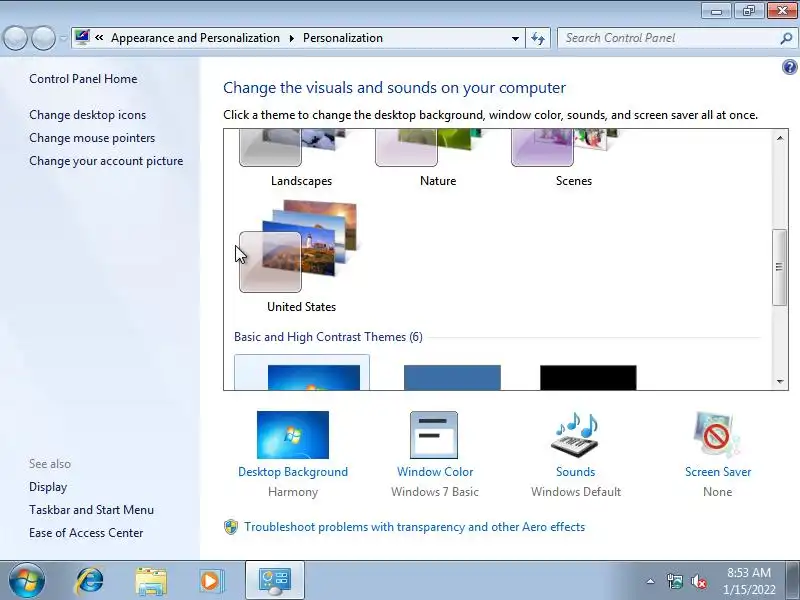The height and width of the screenshot is (600, 800).
Task: Expand breadcrumb arrow after Appearance and Personalization
Action: click(292, 38)
